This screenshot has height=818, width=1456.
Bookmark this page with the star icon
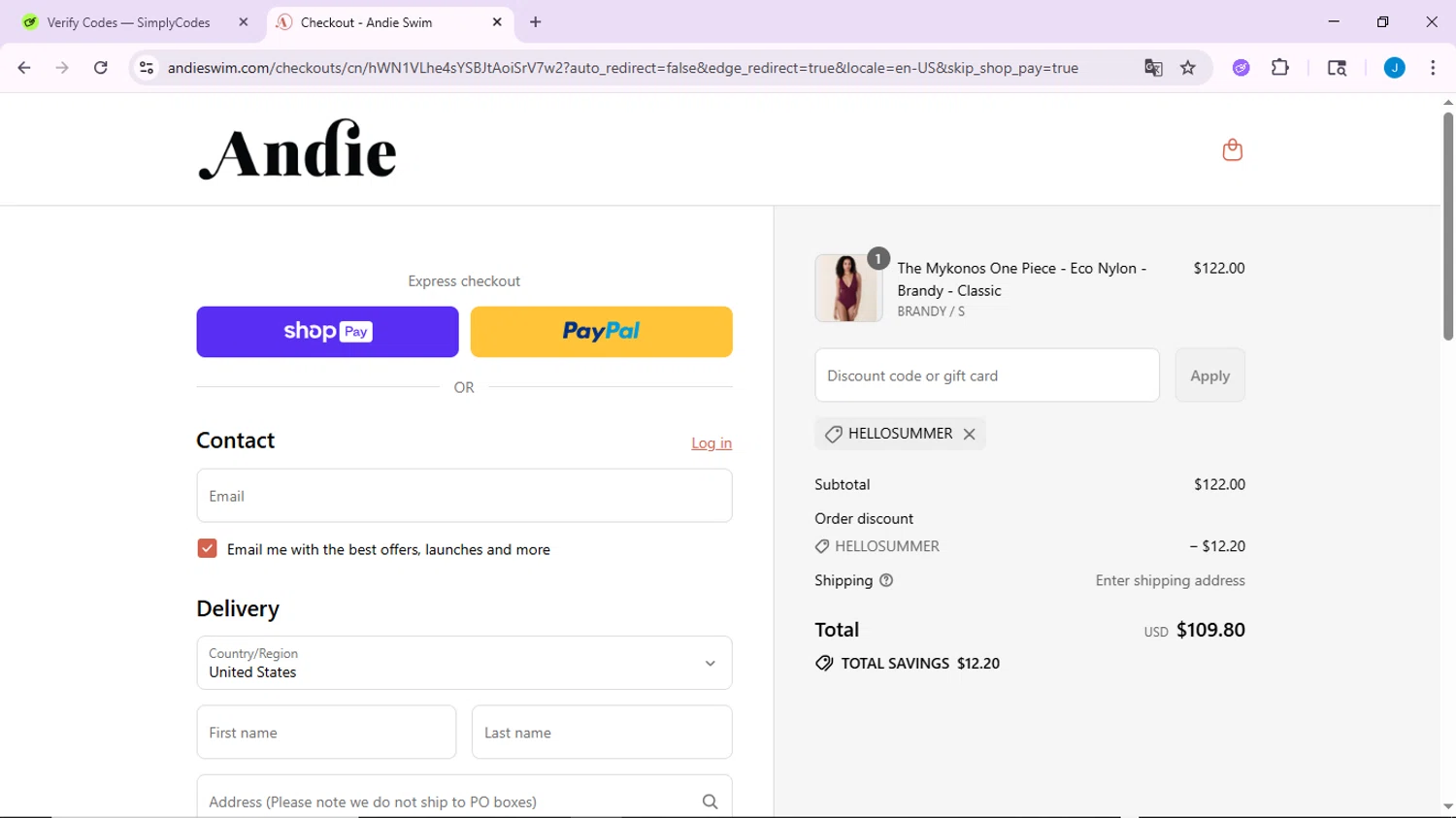point(1188,68)
